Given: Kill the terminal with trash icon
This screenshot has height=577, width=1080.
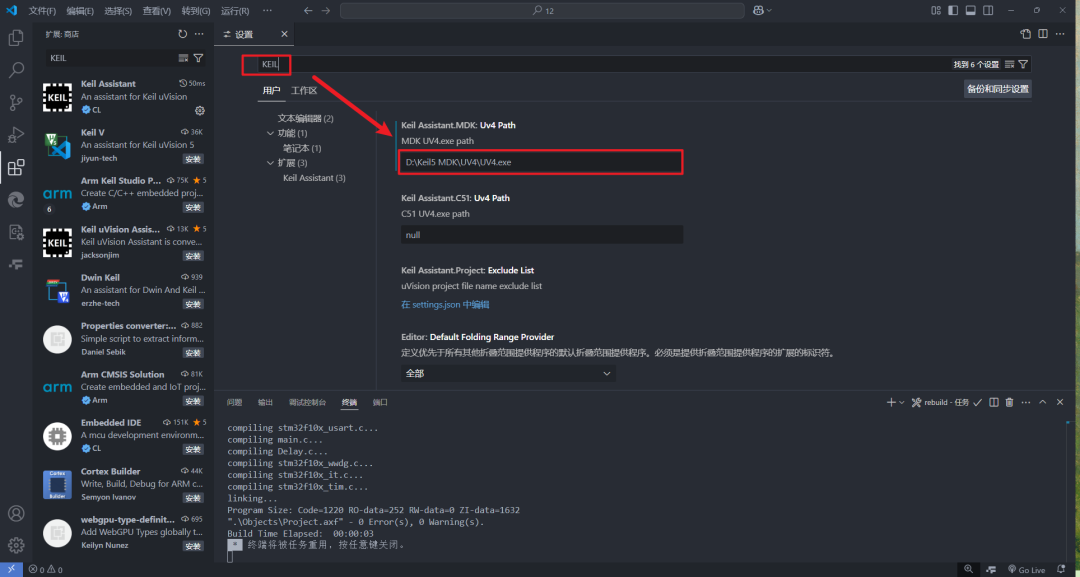Looking at the screenshot, I should click(1009, 402).
